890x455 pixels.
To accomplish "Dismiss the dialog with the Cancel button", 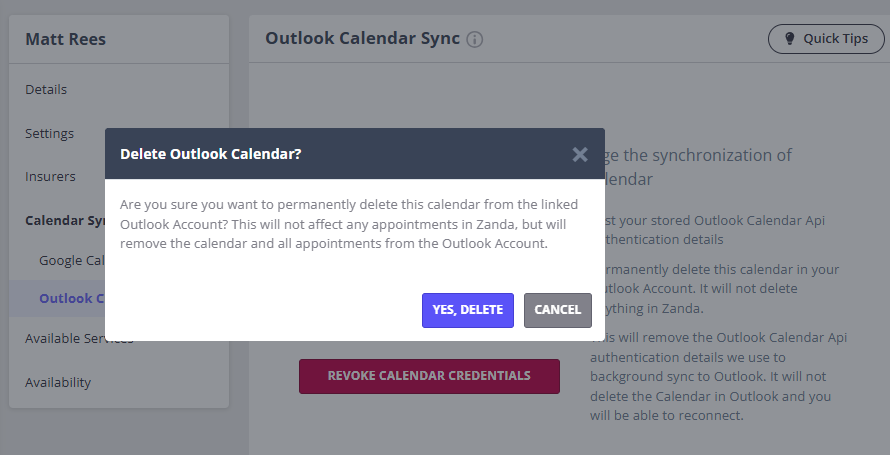I will [557, 310].
